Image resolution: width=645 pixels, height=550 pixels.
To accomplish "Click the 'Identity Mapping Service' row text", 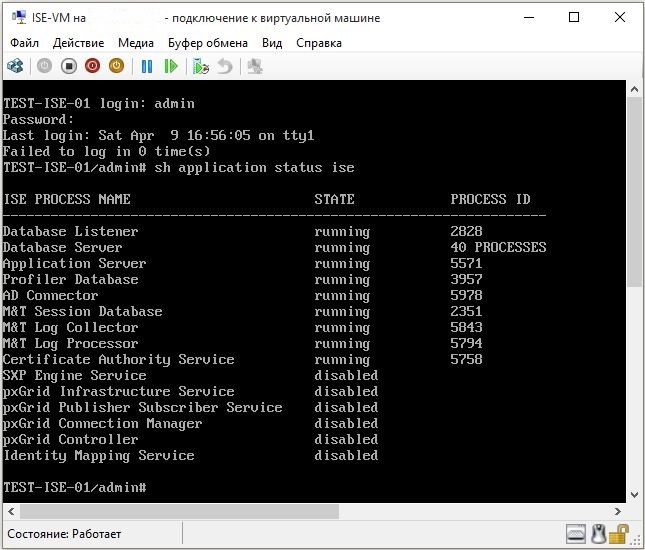I will tap(99, 456).
